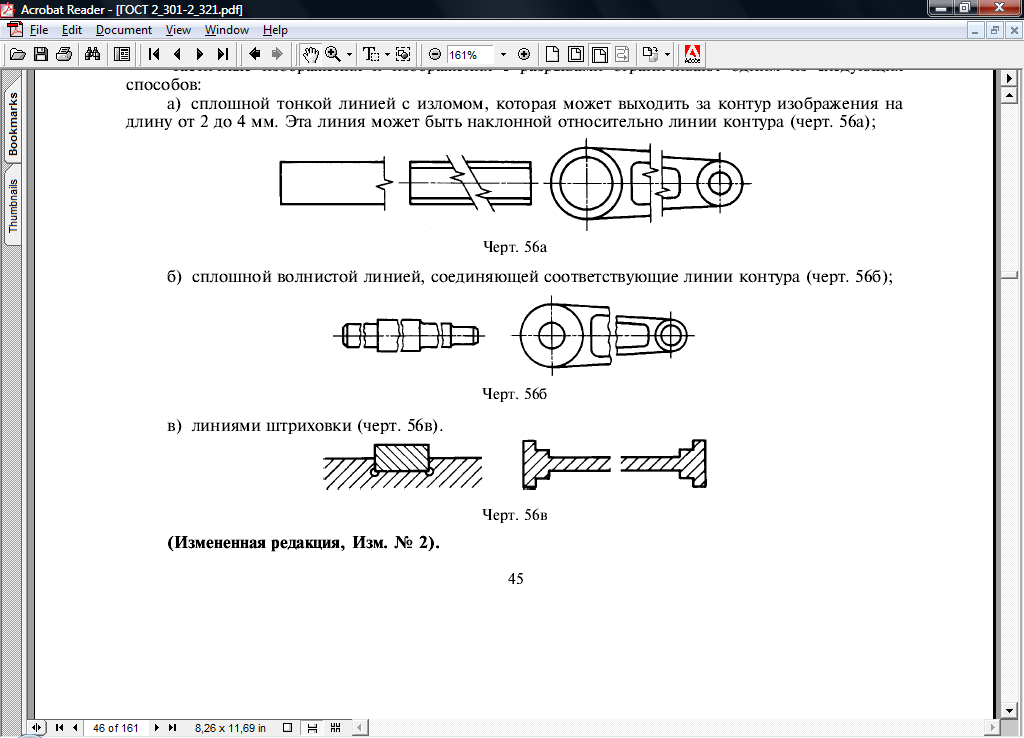Open Find with the binoculars icon

click(93, 54)
